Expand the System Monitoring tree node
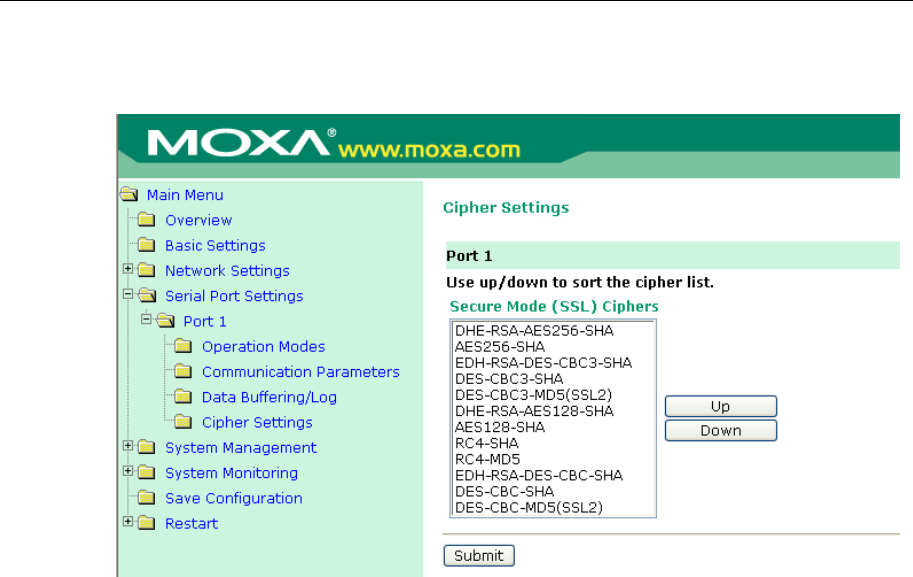Viewport: 913px width, 577px height. tap(127, 472)
